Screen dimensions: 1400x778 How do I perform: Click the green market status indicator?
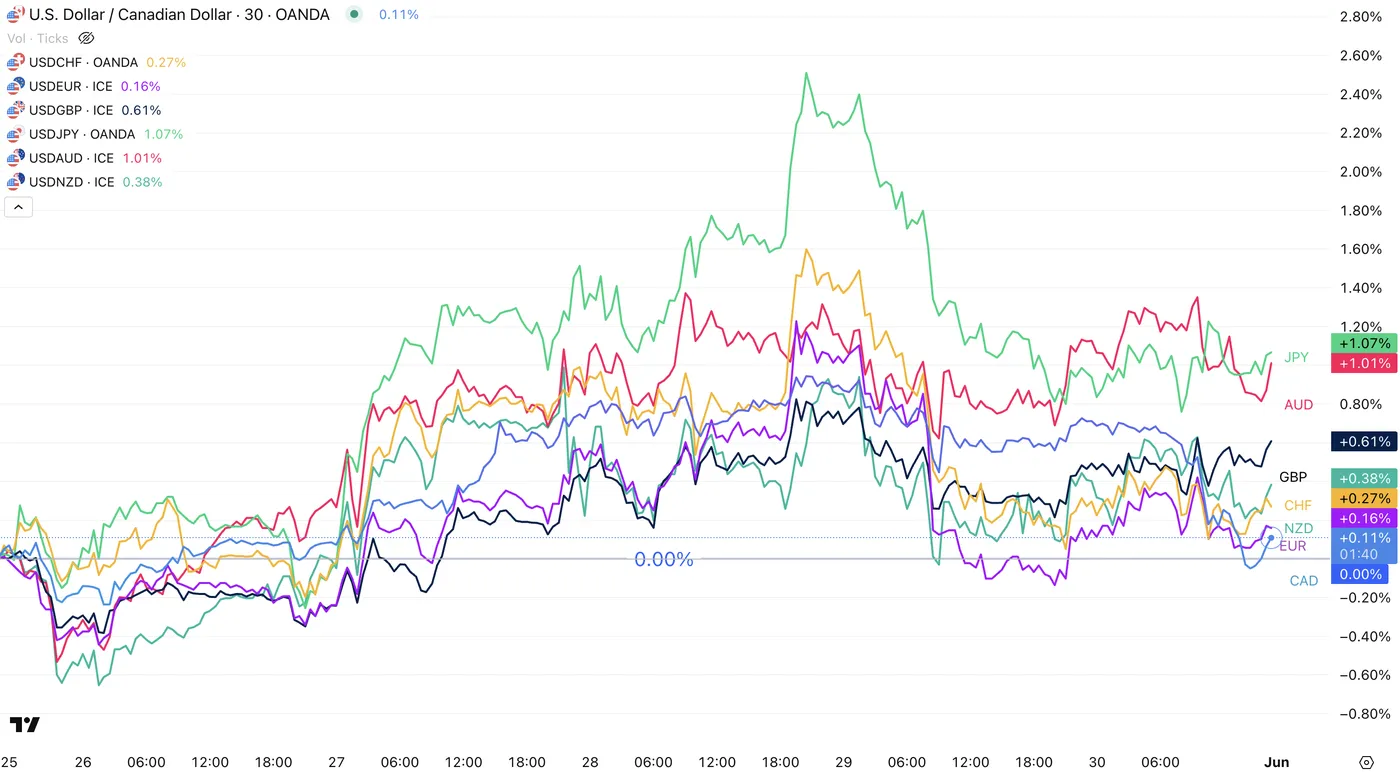(x=354, y=15)
